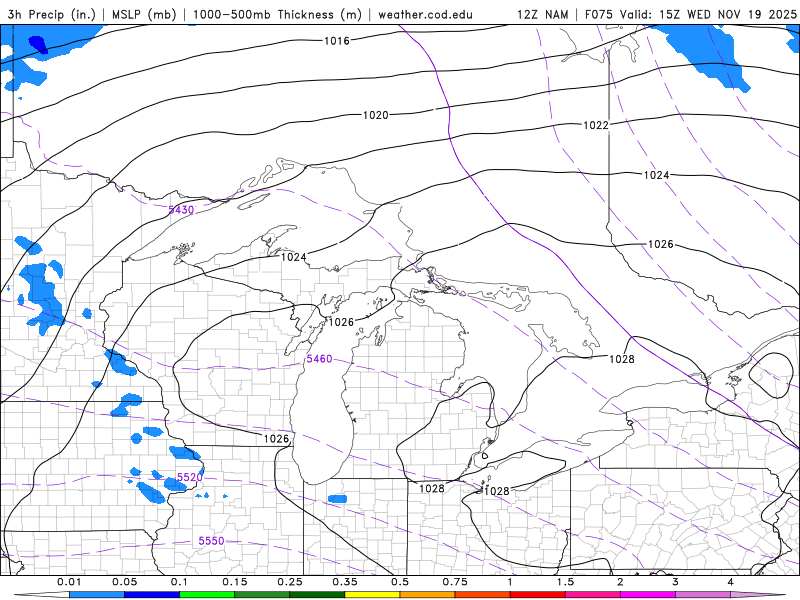Click the 4 legend value
Screen dimensions: 800x600
point(731,582)
